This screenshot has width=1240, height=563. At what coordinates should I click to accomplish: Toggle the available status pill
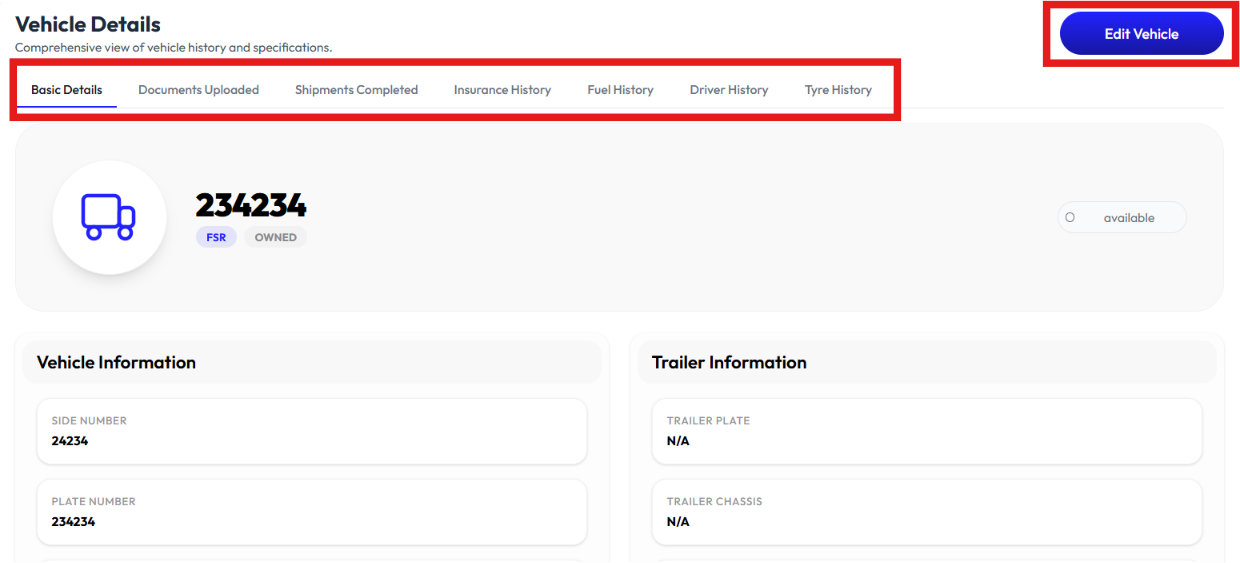[x=1122, y=217]
